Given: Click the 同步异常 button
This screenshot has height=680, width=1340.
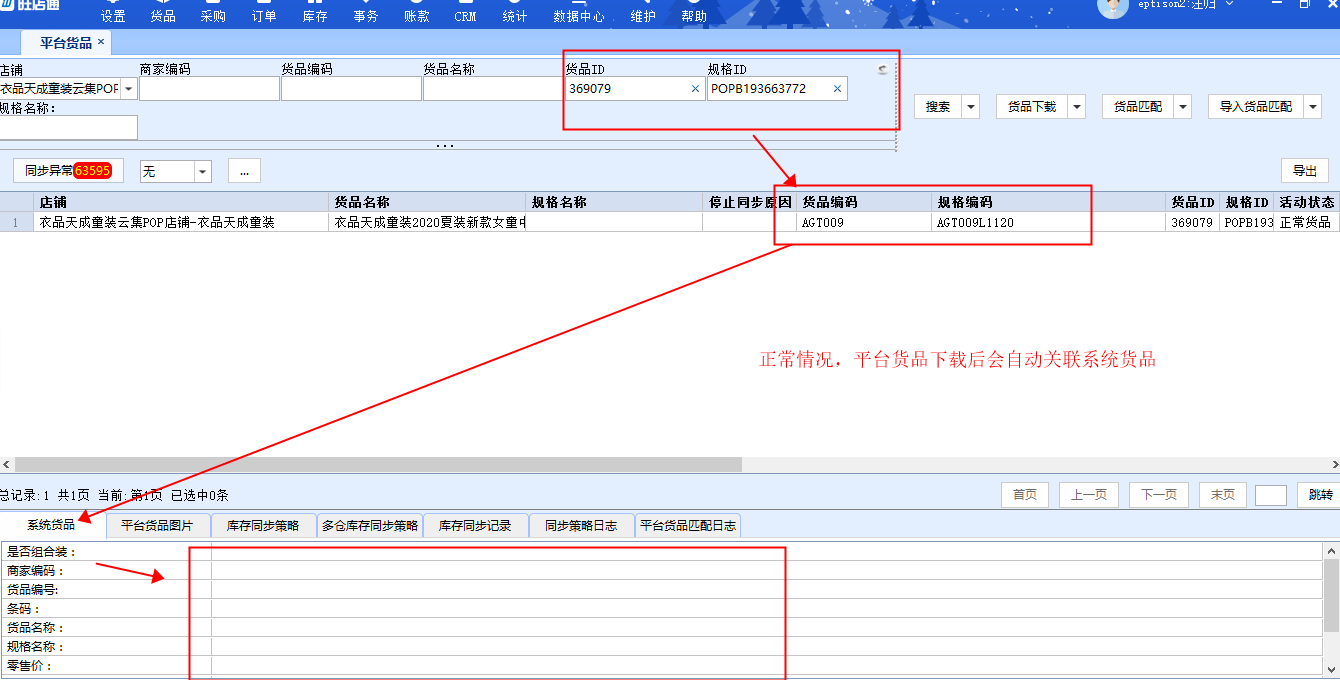Looking at the screenshot, I should tap(68, 171).
